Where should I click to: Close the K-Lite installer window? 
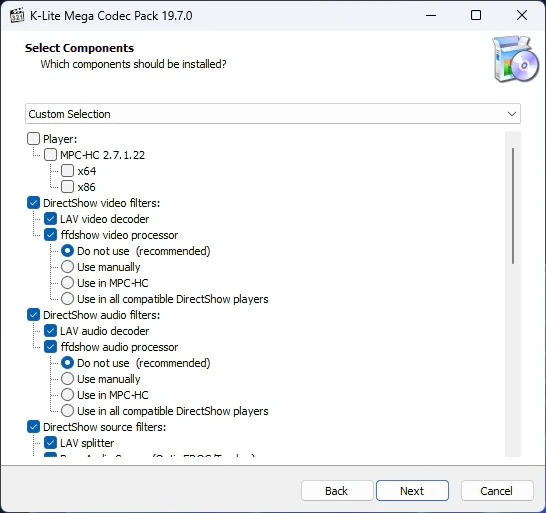(522, 15)
